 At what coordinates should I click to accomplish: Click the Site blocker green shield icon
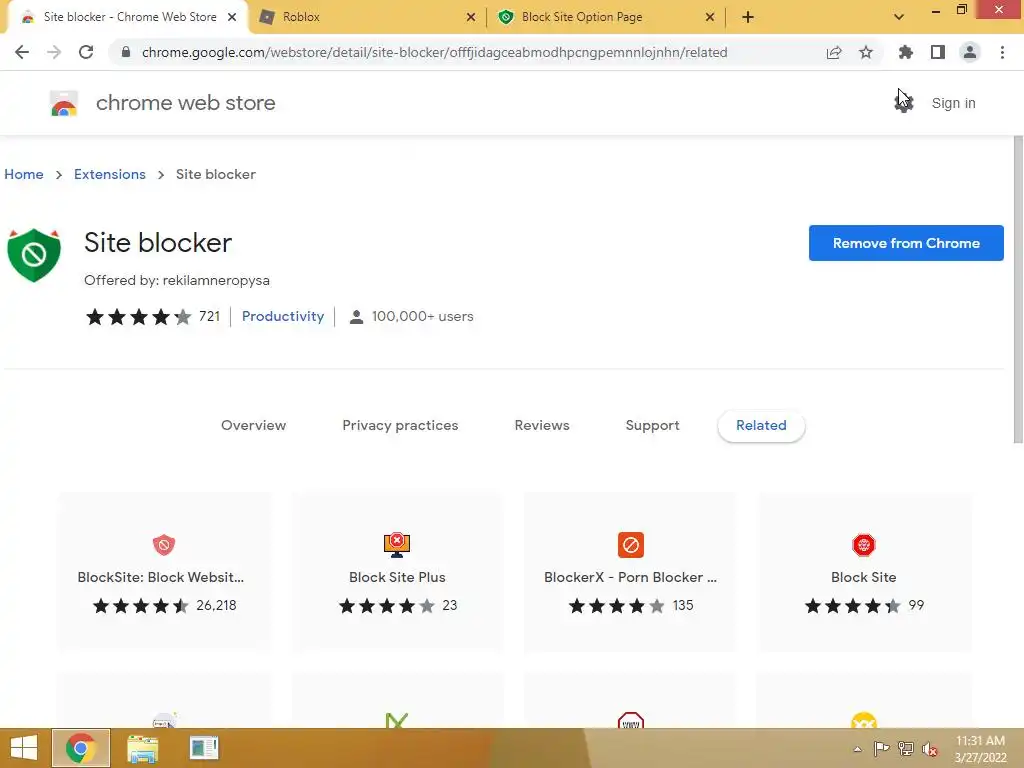pos(34,255)
